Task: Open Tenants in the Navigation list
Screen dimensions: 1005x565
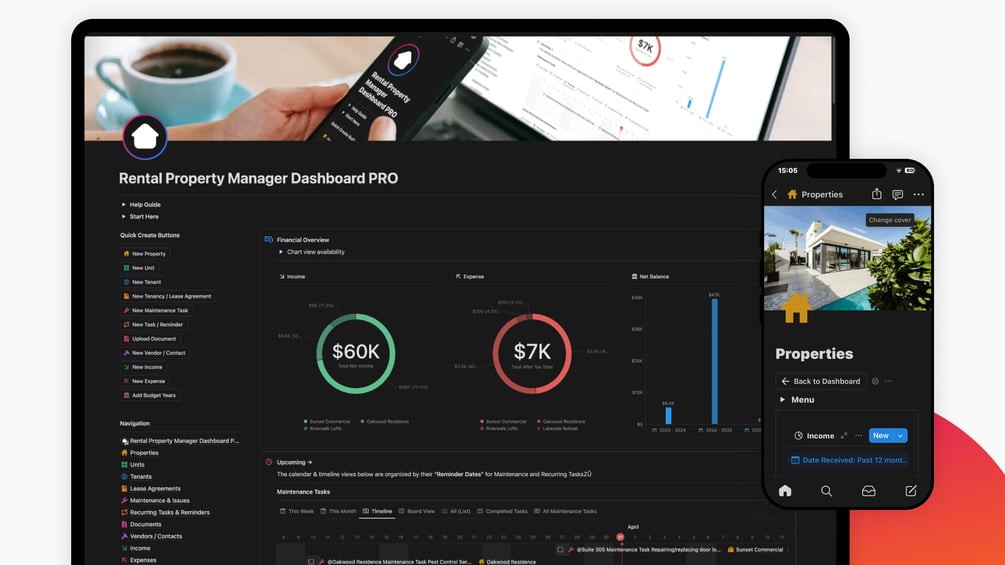Action: point(137,477)
